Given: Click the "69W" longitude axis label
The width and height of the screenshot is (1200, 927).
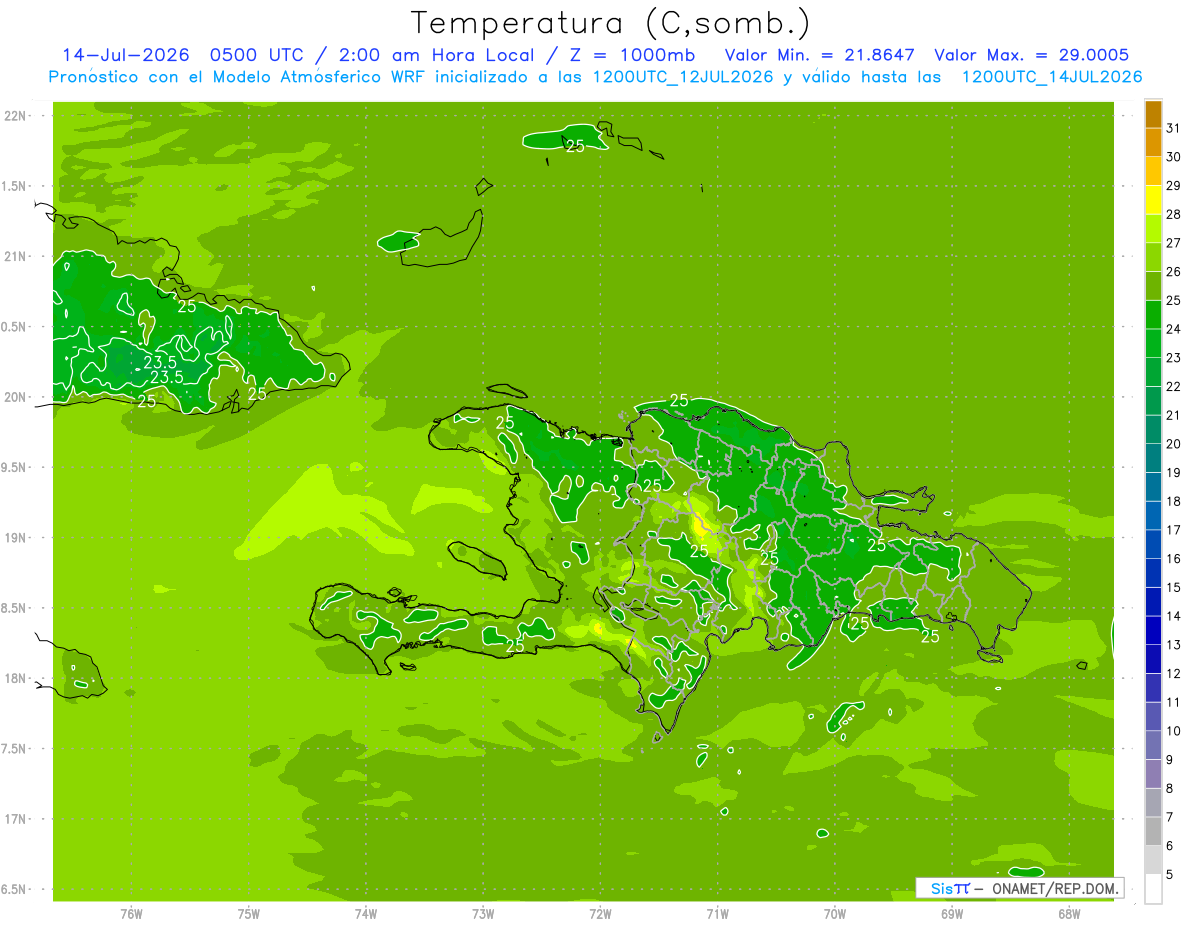Looking at the screenshot, I should click(x=951, y=914).
